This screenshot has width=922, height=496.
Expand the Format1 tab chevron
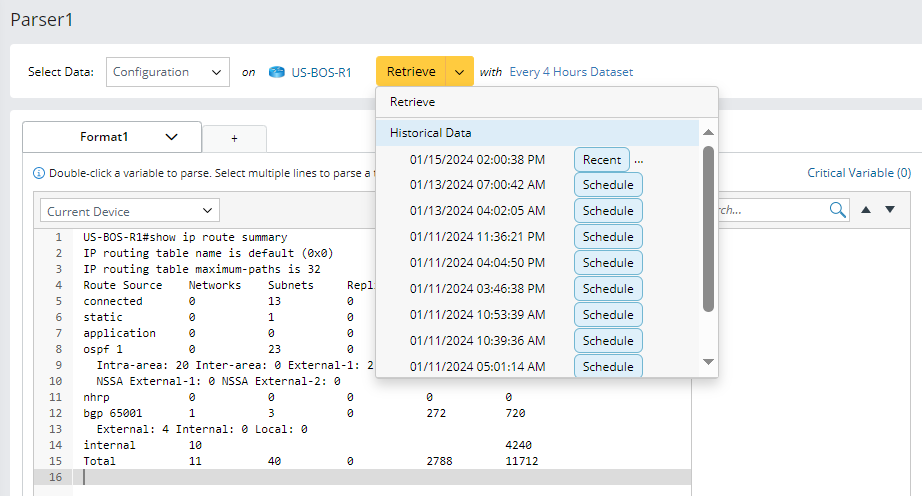pos(171,137)
